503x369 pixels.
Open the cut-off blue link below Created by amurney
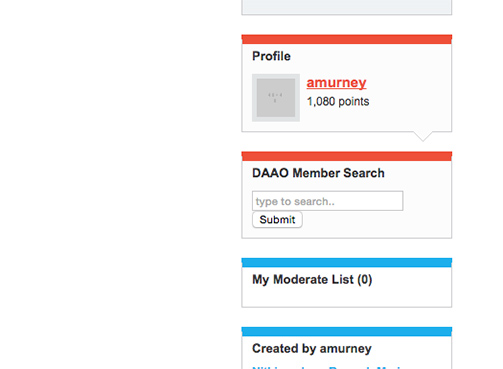[x=330, y=367]
